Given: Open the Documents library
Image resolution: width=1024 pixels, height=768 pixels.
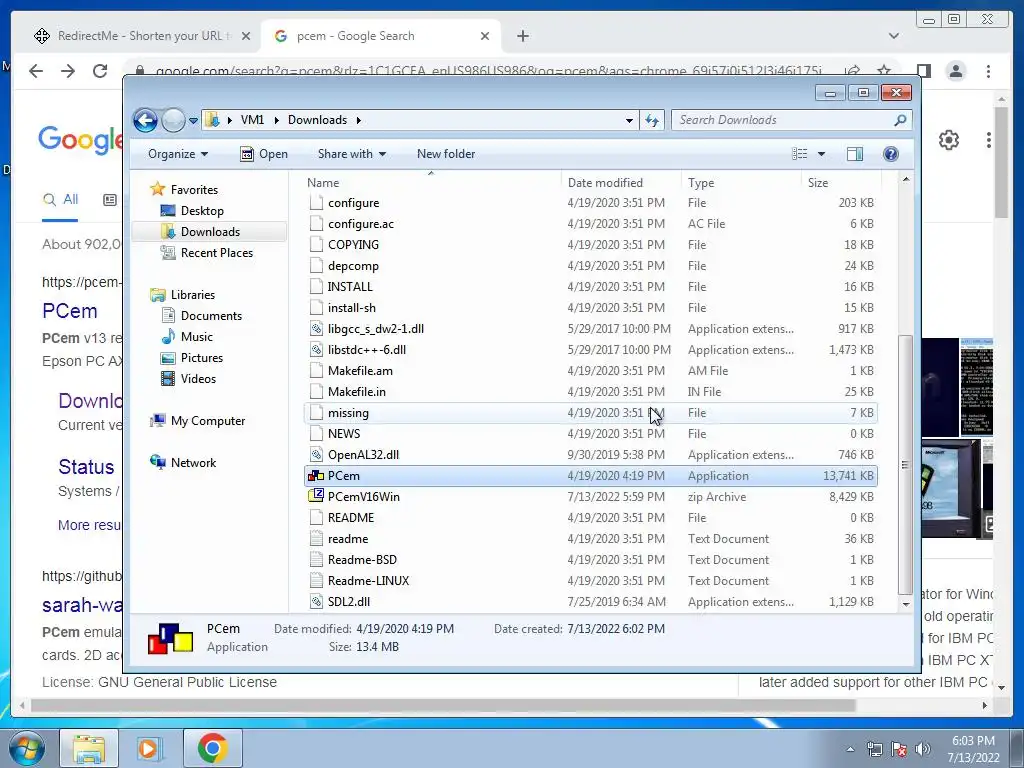Looking at the screenshot, I should 211,315.
